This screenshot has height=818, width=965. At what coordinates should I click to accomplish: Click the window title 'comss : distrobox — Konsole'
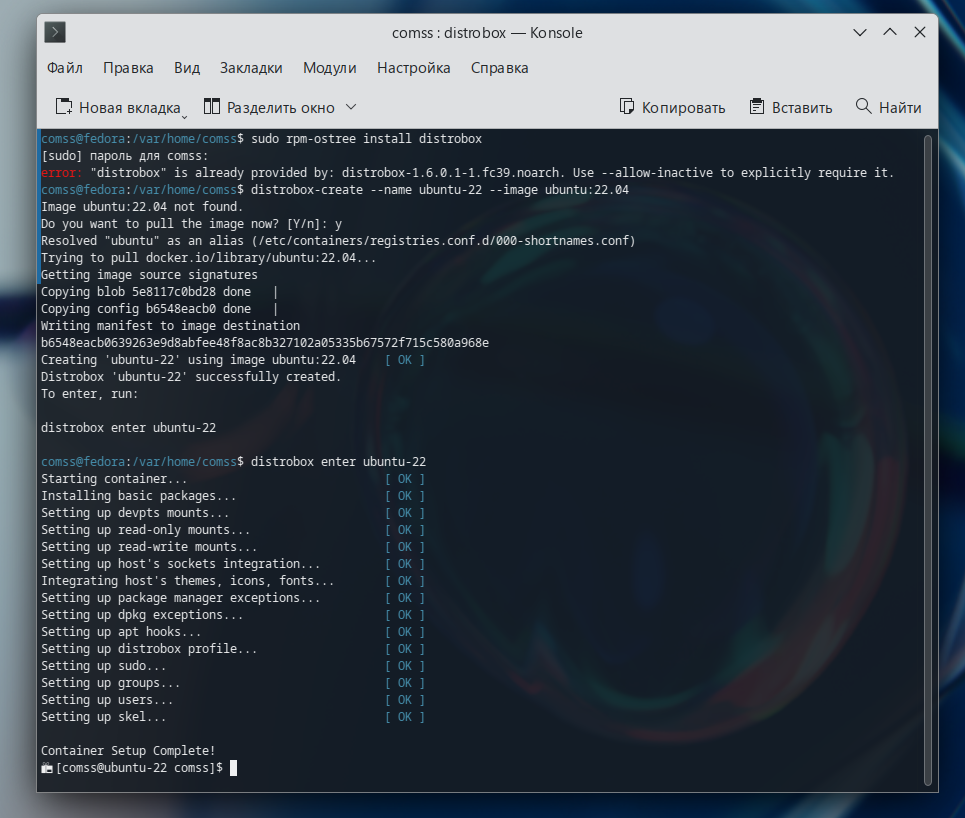click(x=487, y=33)
